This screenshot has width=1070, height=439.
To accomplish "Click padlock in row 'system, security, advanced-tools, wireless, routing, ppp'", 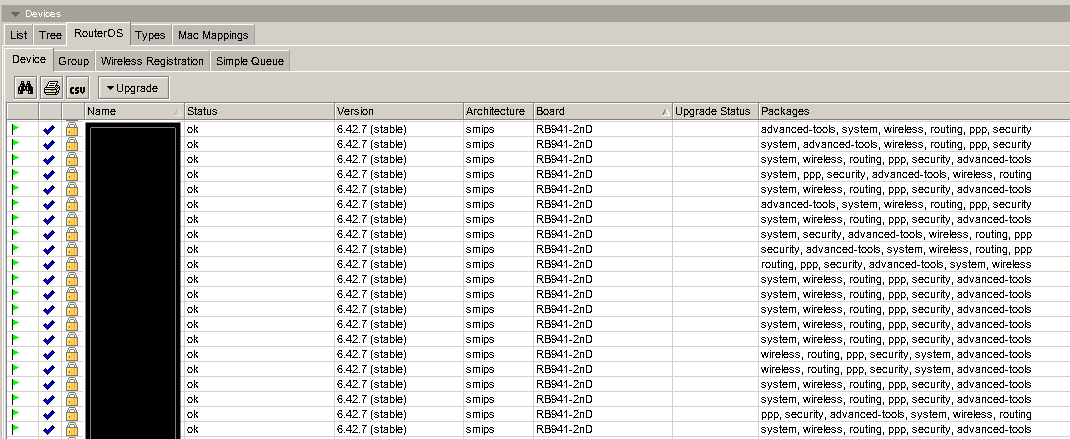I will (72, 234).
